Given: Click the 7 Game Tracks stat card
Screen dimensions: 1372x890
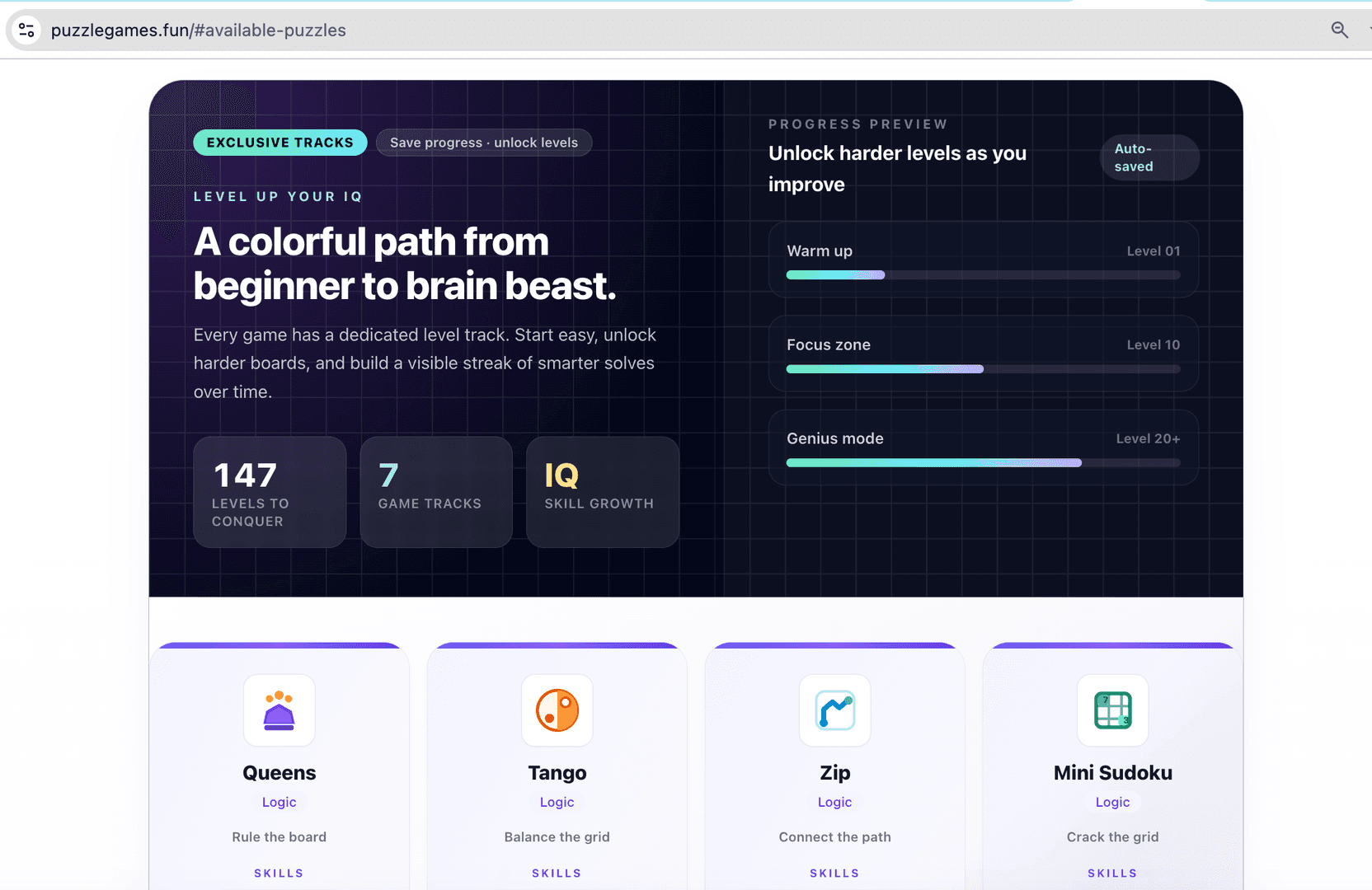Looking at the screenshot, I should 436,492.
